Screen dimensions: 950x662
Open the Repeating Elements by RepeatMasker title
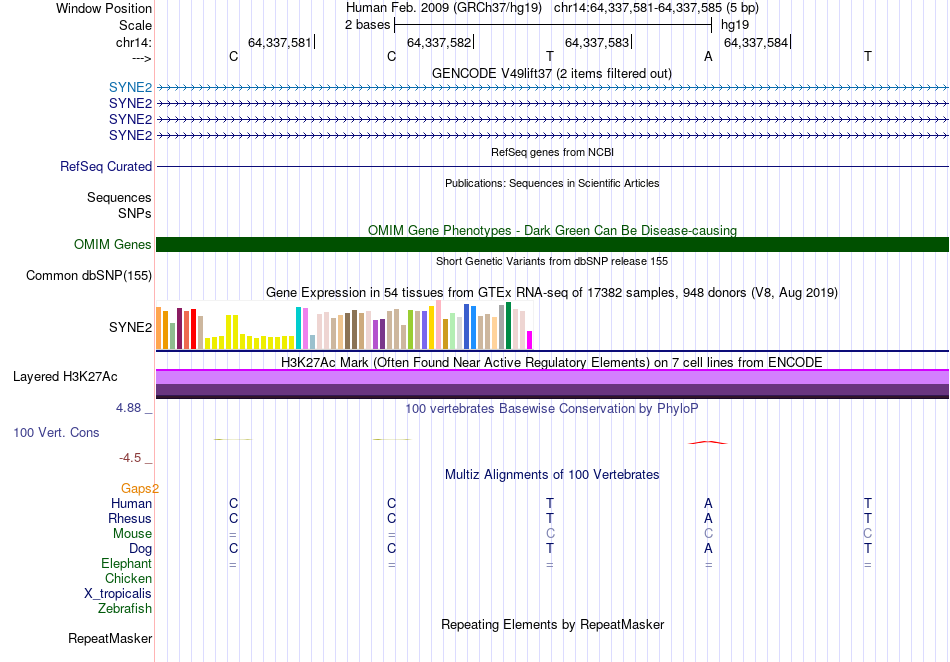[x=552, y=625]
